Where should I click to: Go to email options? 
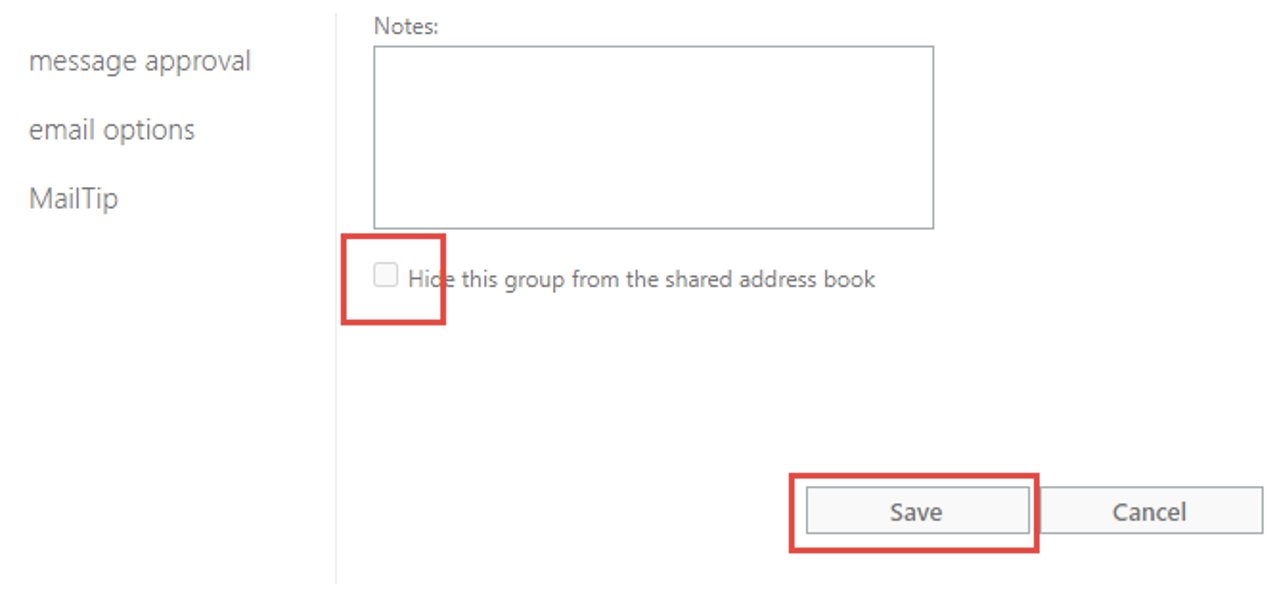pos(112,130)
